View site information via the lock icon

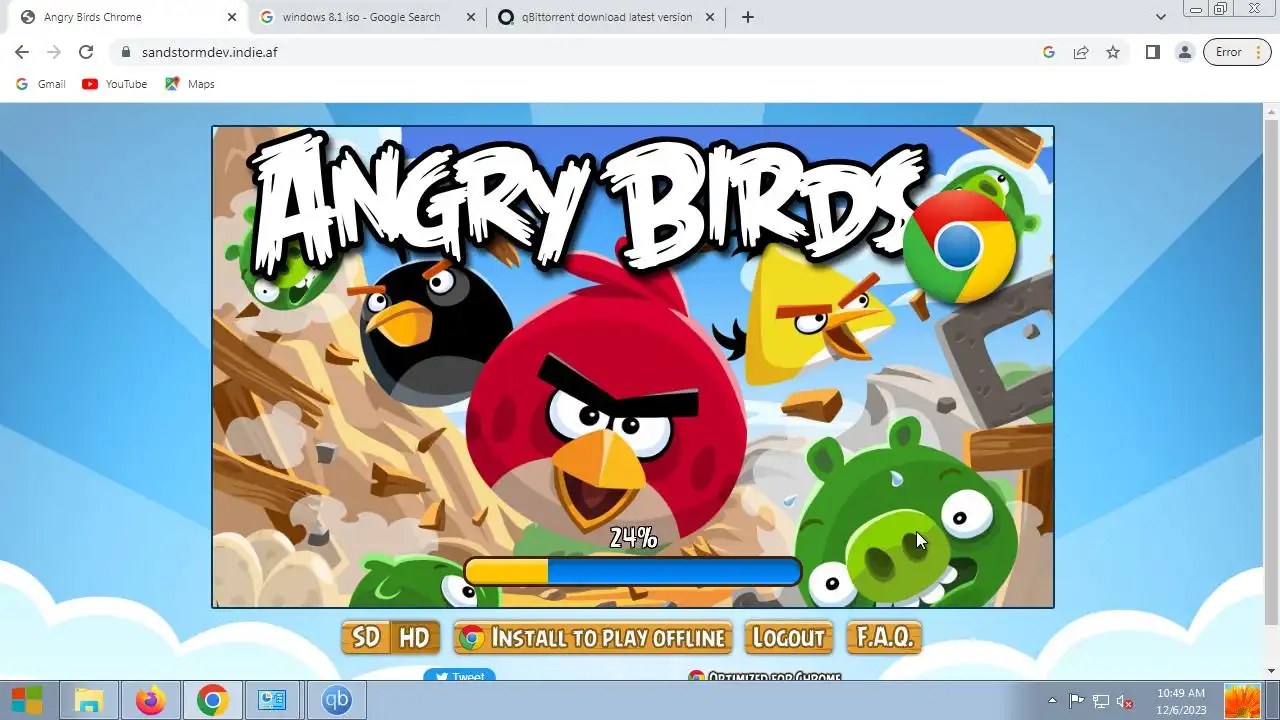(x=125, y=52)
